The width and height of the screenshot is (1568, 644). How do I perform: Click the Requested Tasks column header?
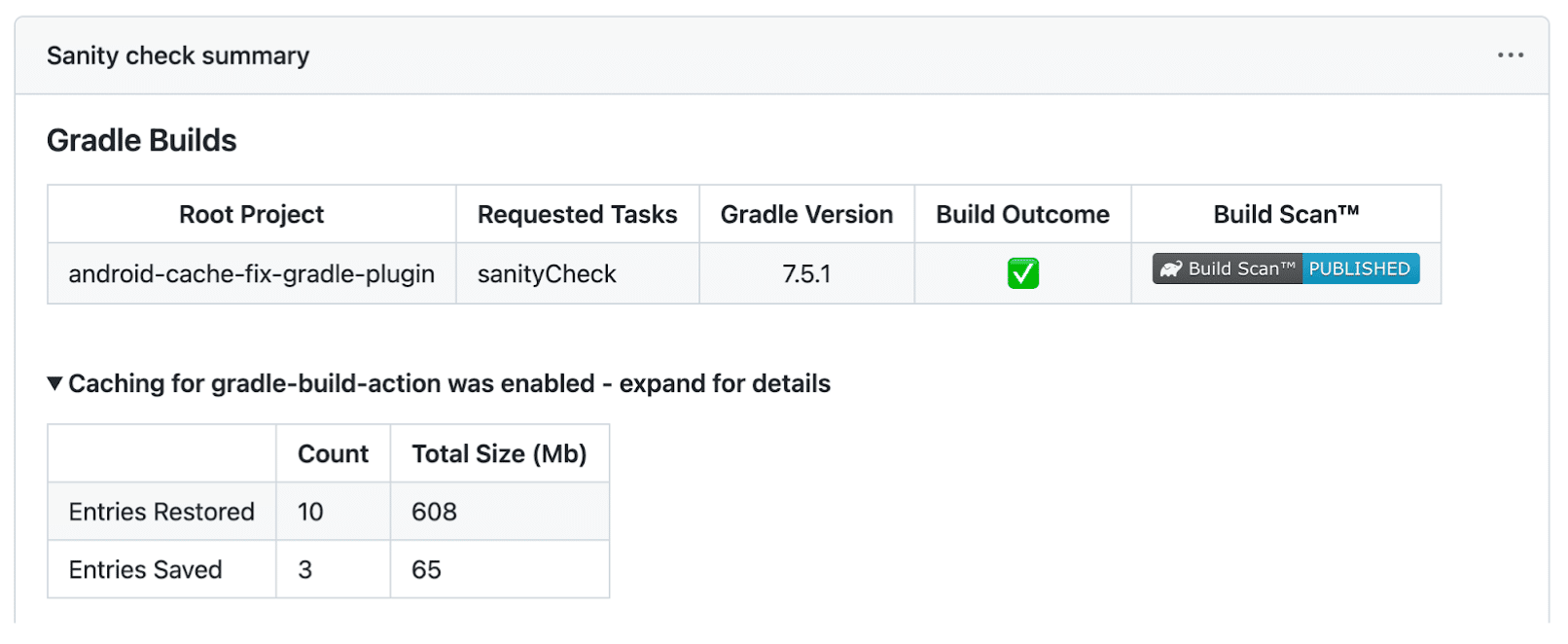578,214
